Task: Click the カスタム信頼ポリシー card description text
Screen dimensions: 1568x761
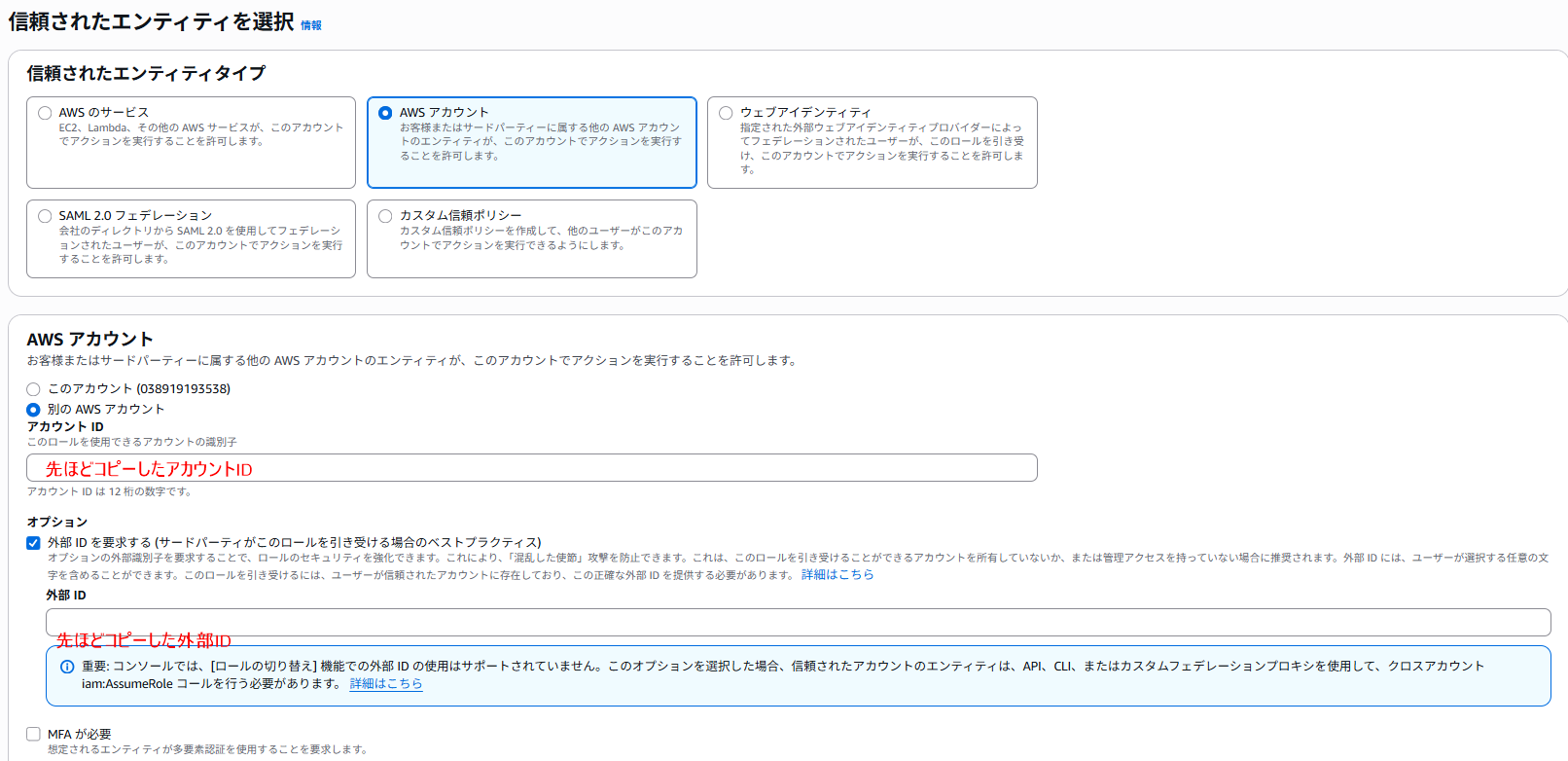Action: point(541,238)
